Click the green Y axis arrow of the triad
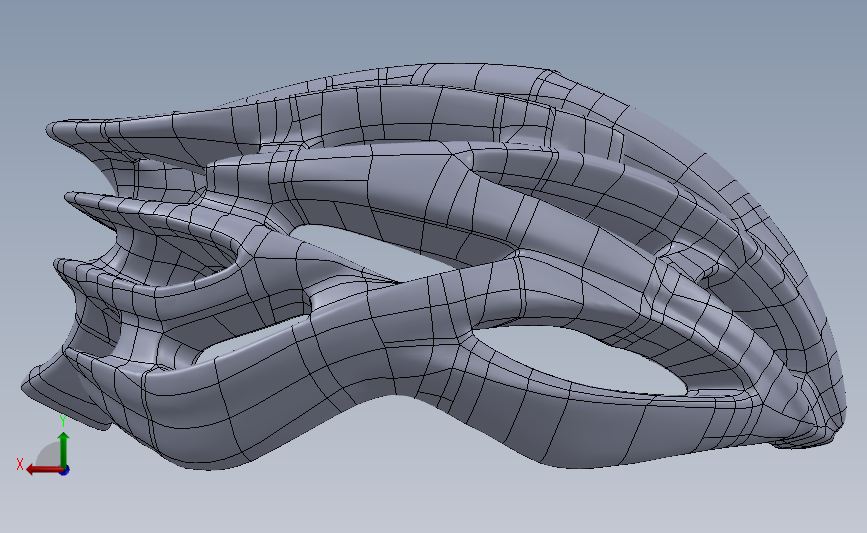The width and height of the screenshot is (867, 533). [x=63, y=449]
